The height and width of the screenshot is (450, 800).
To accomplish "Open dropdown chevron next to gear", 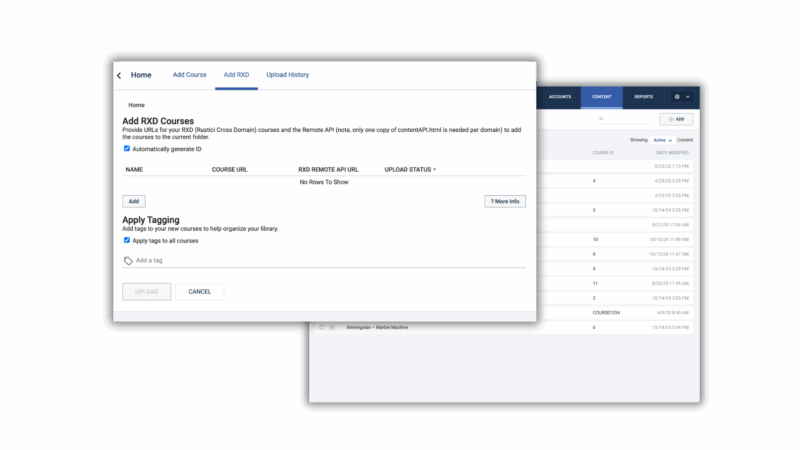I will pos(688,97).
